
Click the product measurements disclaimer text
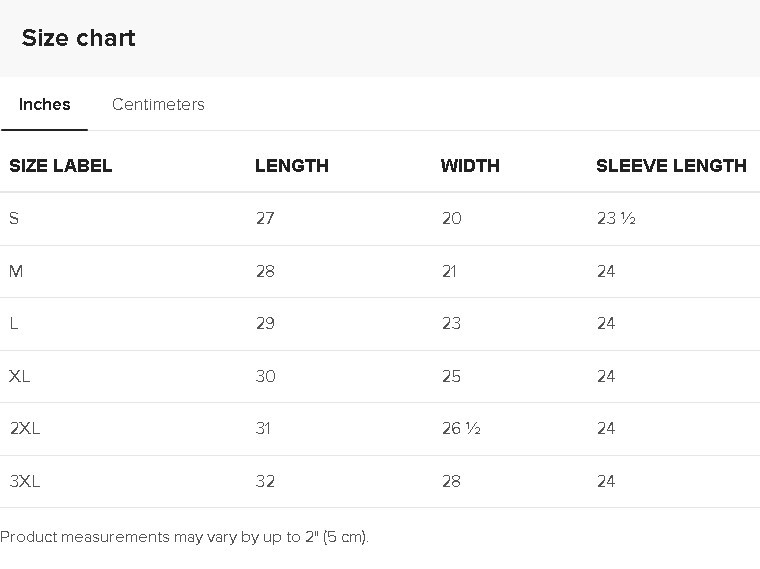pyautogui.click(x=185, y=537)
